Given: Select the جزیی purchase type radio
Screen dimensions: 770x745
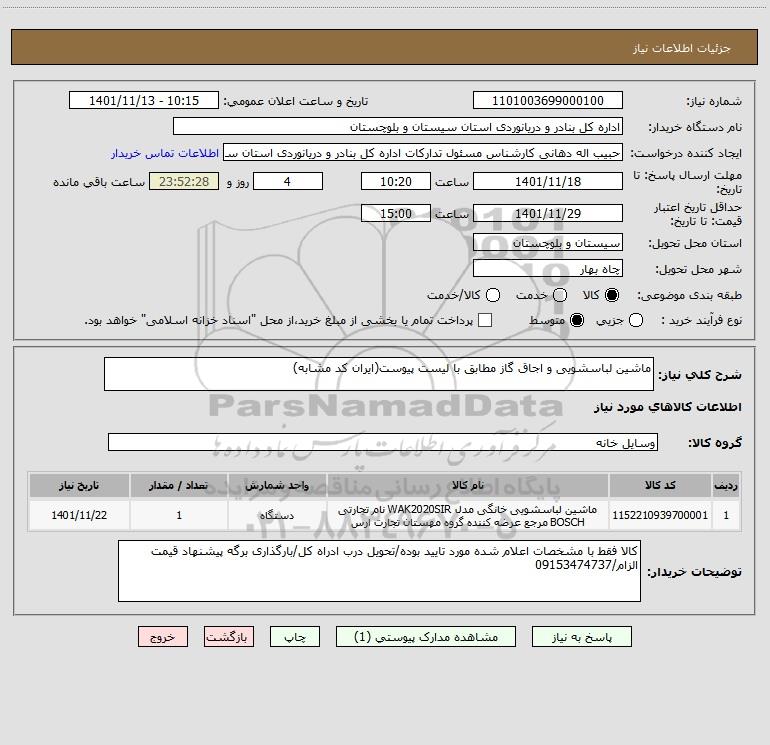Looking at the screenshot, I should pos(635,321).
